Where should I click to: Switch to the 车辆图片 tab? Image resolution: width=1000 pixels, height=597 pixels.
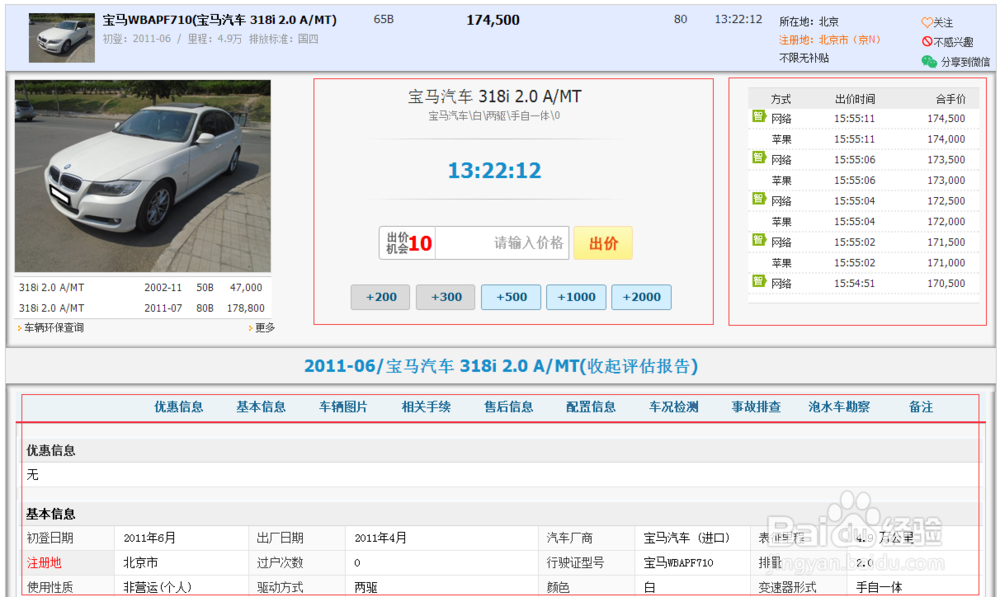[x=343, y=407]
